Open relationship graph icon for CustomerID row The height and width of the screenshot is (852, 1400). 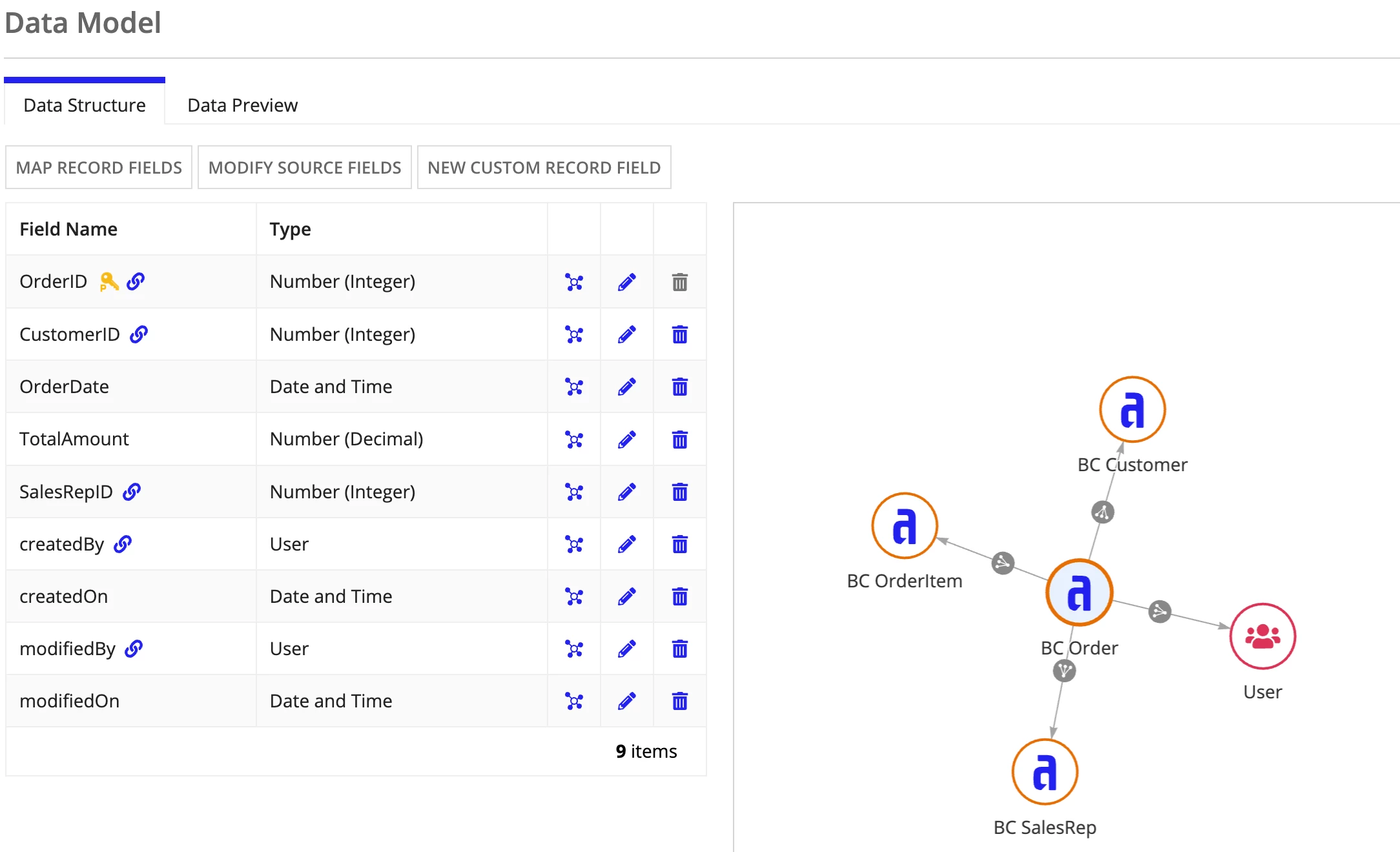coord(574,334)
